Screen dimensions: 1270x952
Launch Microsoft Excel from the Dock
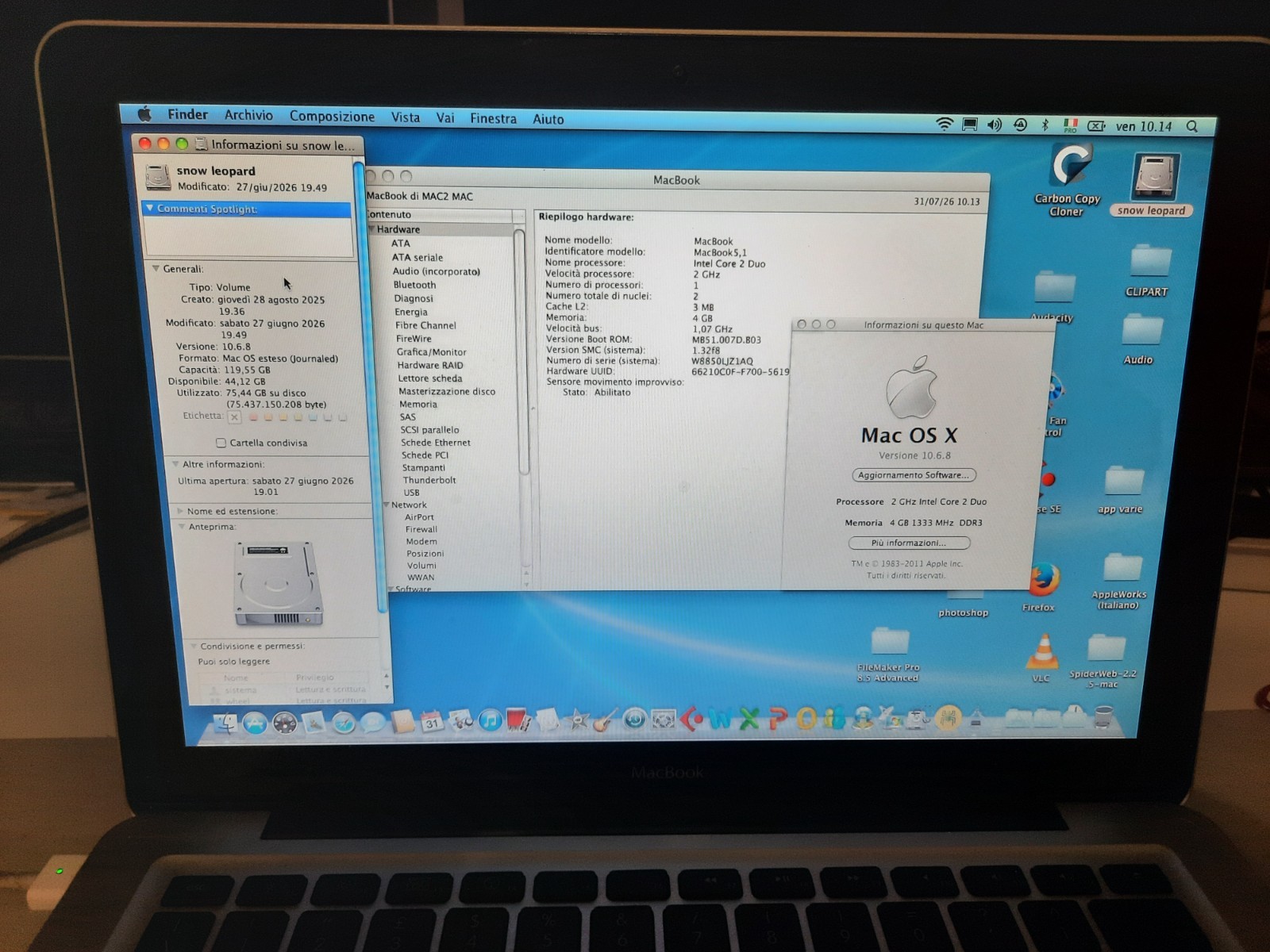point(749,719)
